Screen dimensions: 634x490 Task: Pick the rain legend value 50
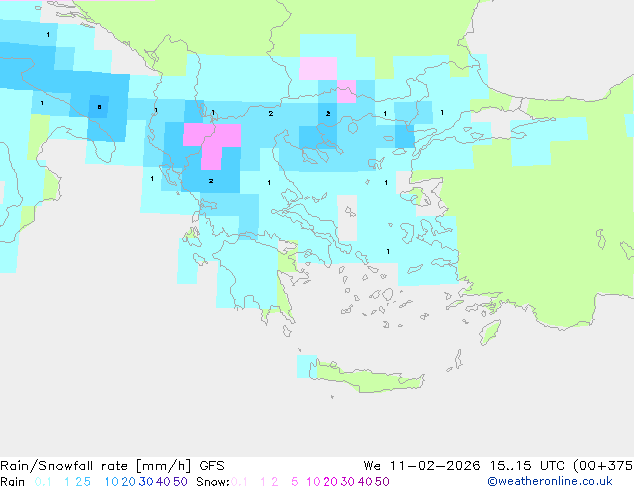pyautogui.click(x=180, y=482)
